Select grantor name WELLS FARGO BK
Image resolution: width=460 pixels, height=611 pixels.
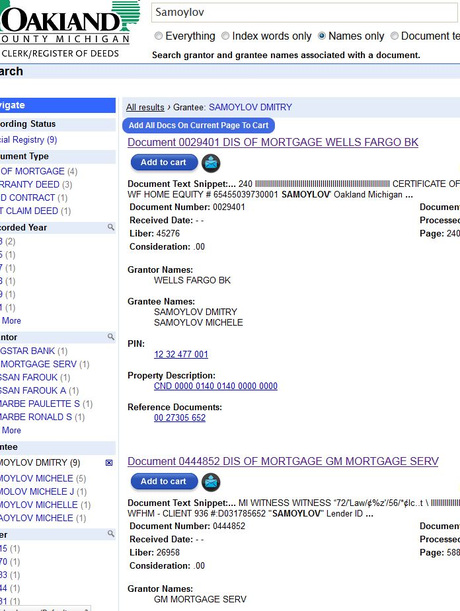[x=192, y=281]
